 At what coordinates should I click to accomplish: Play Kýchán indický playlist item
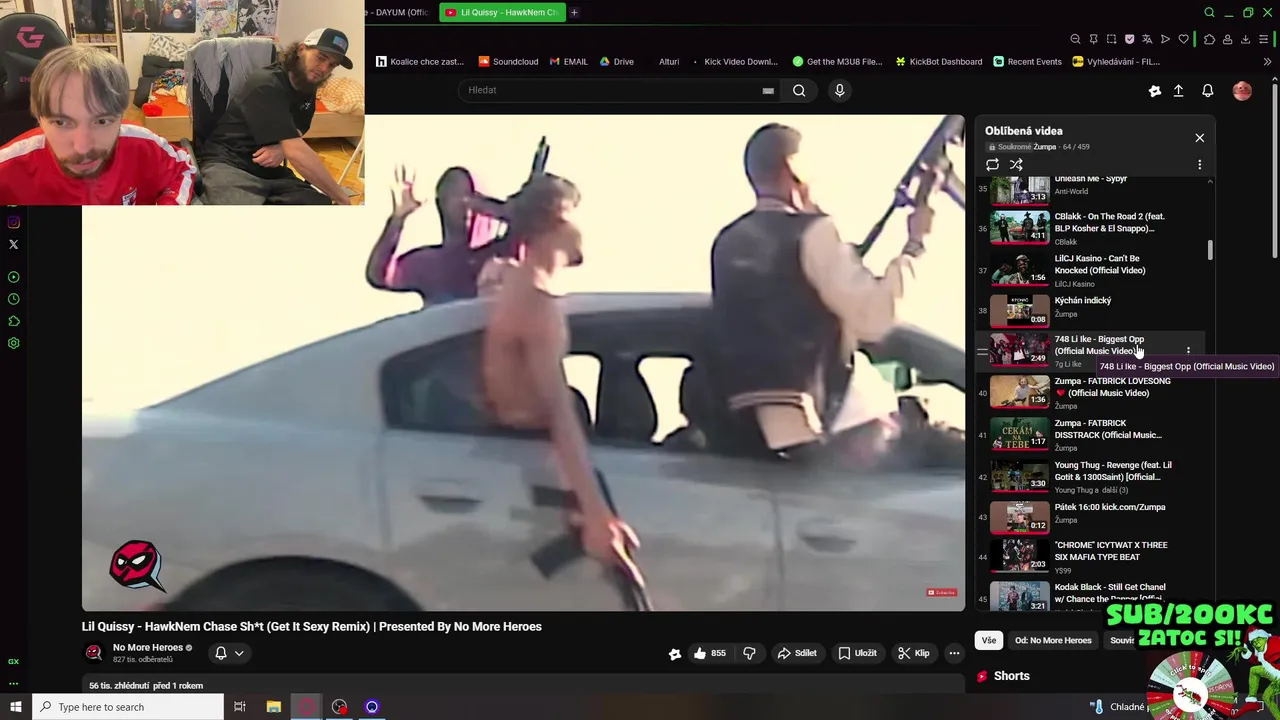tap(1090, 309)
